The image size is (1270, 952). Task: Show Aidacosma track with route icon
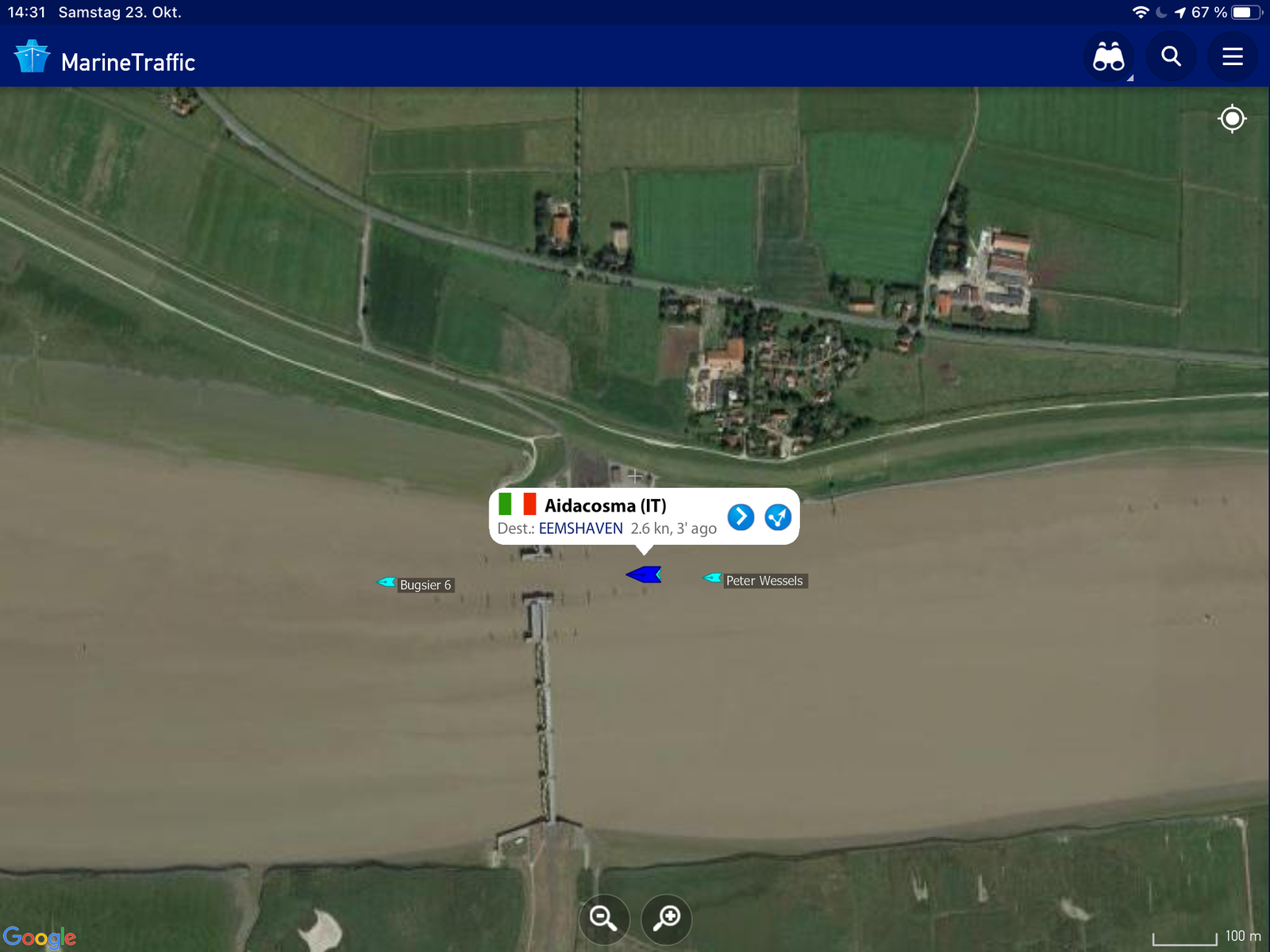[778, 517]
